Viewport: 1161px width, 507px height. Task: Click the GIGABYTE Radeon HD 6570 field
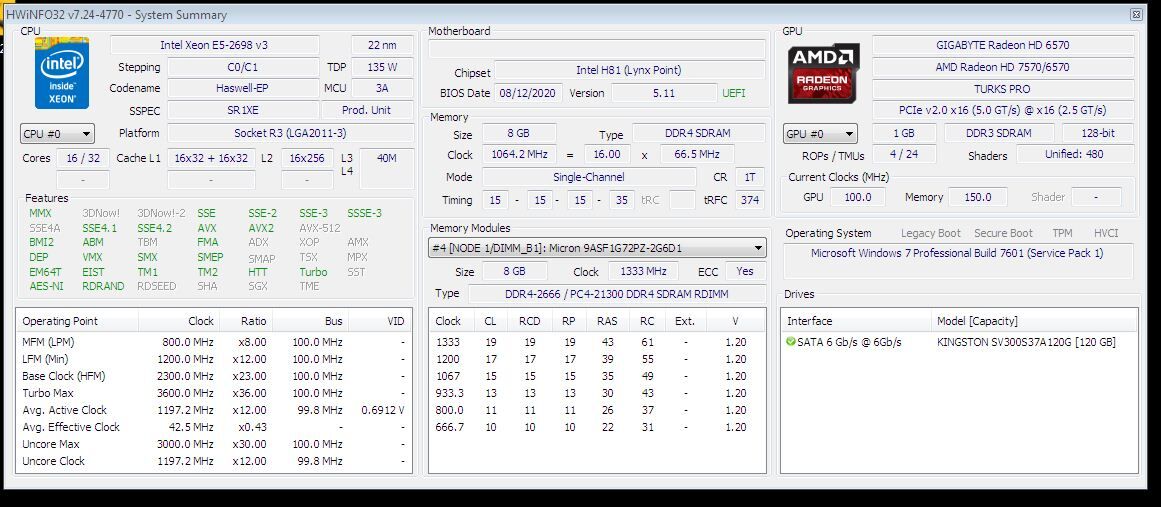coord(1003,45)
